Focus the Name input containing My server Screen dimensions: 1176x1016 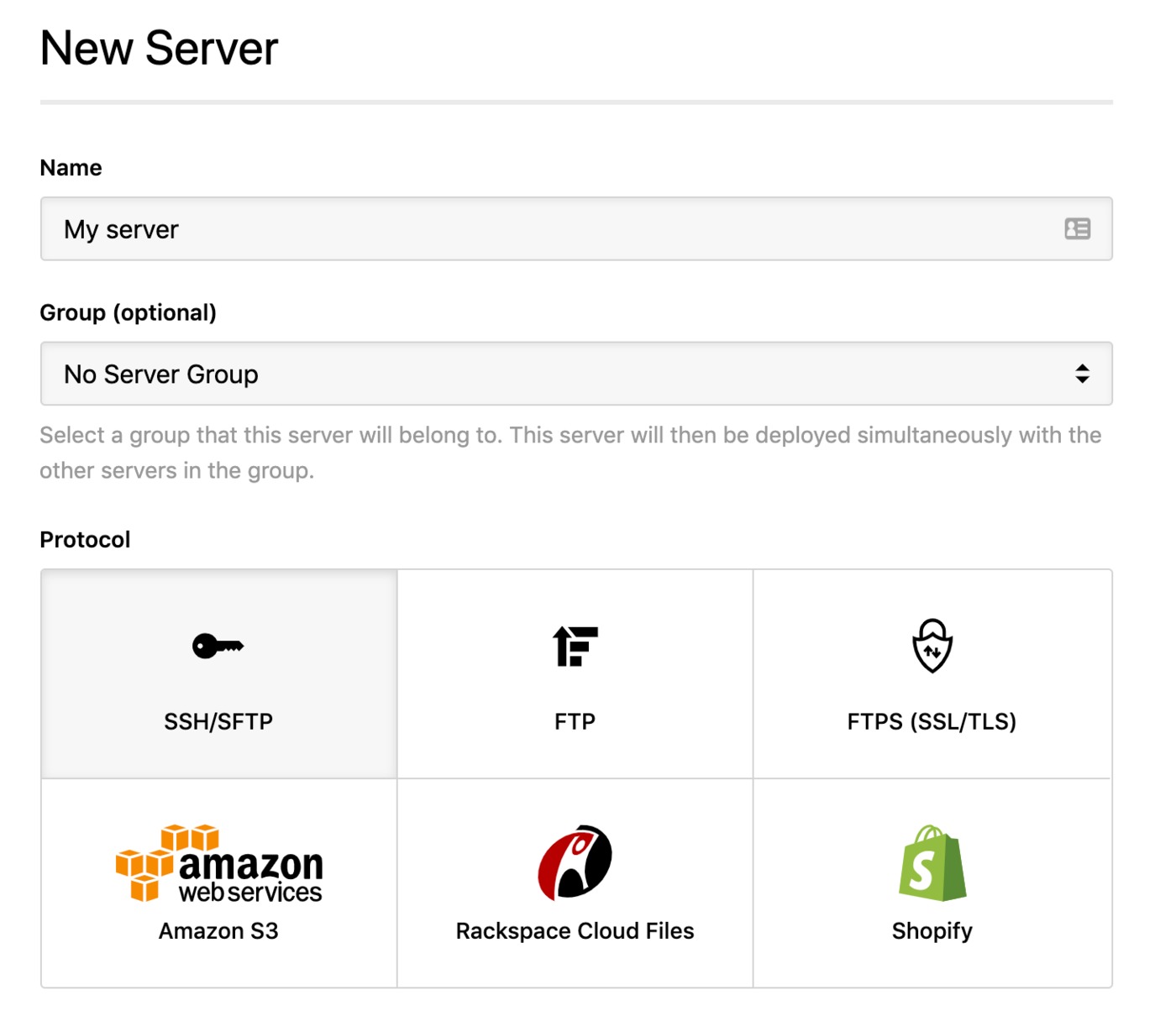click(x=576, y=229)
